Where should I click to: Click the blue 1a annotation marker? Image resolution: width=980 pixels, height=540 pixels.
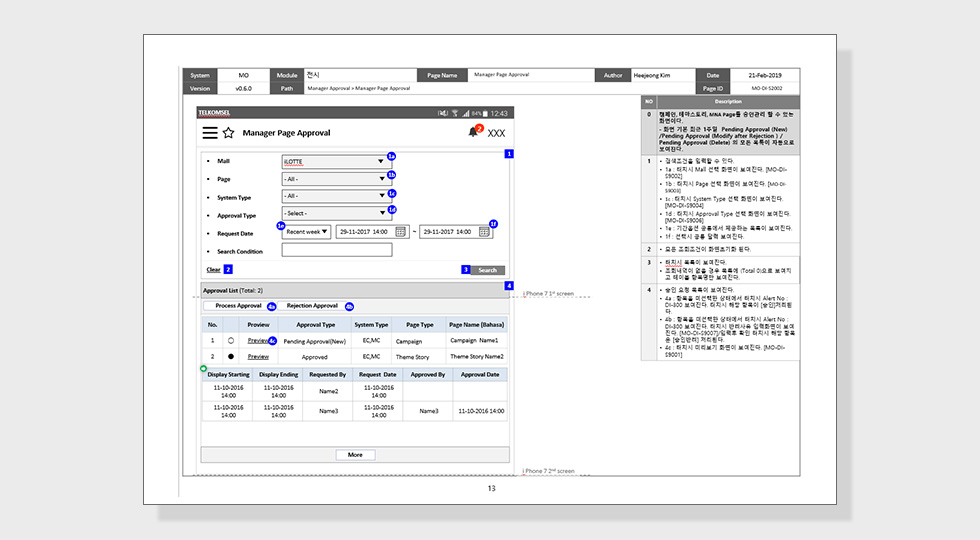[391, 156]
